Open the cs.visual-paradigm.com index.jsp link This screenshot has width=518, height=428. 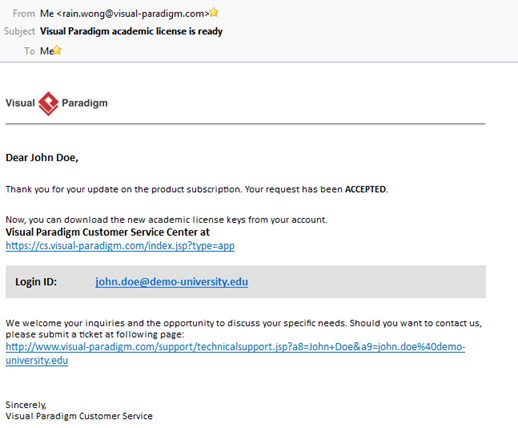pos(120,246)
